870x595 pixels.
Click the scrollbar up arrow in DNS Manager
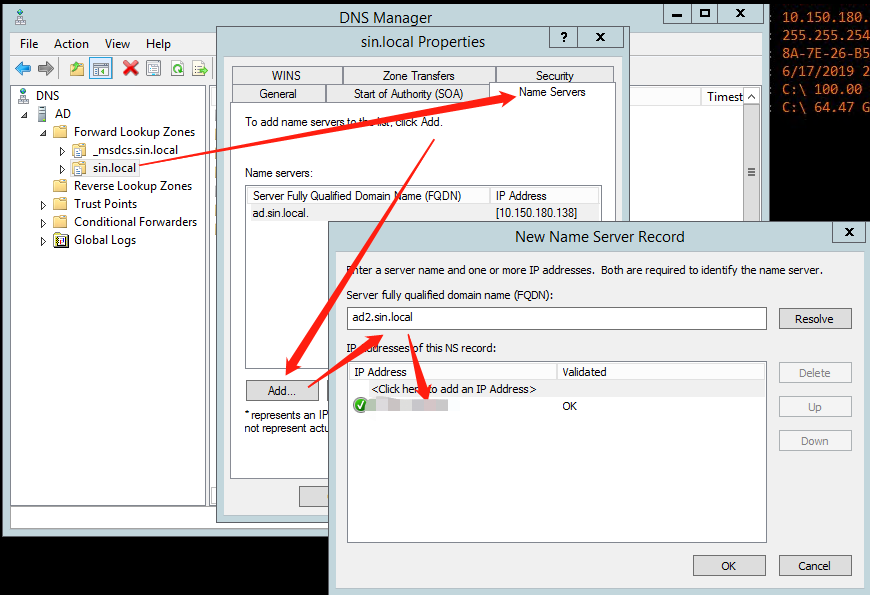(751, 97)
